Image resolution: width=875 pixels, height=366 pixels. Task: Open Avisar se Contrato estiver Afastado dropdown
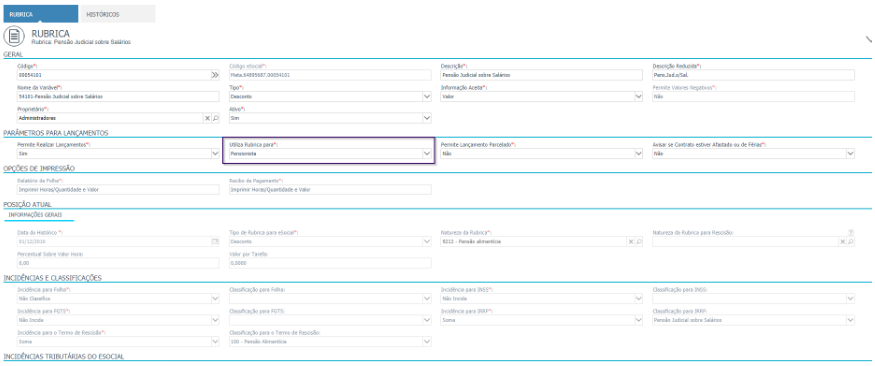click(x=850, y=153)
